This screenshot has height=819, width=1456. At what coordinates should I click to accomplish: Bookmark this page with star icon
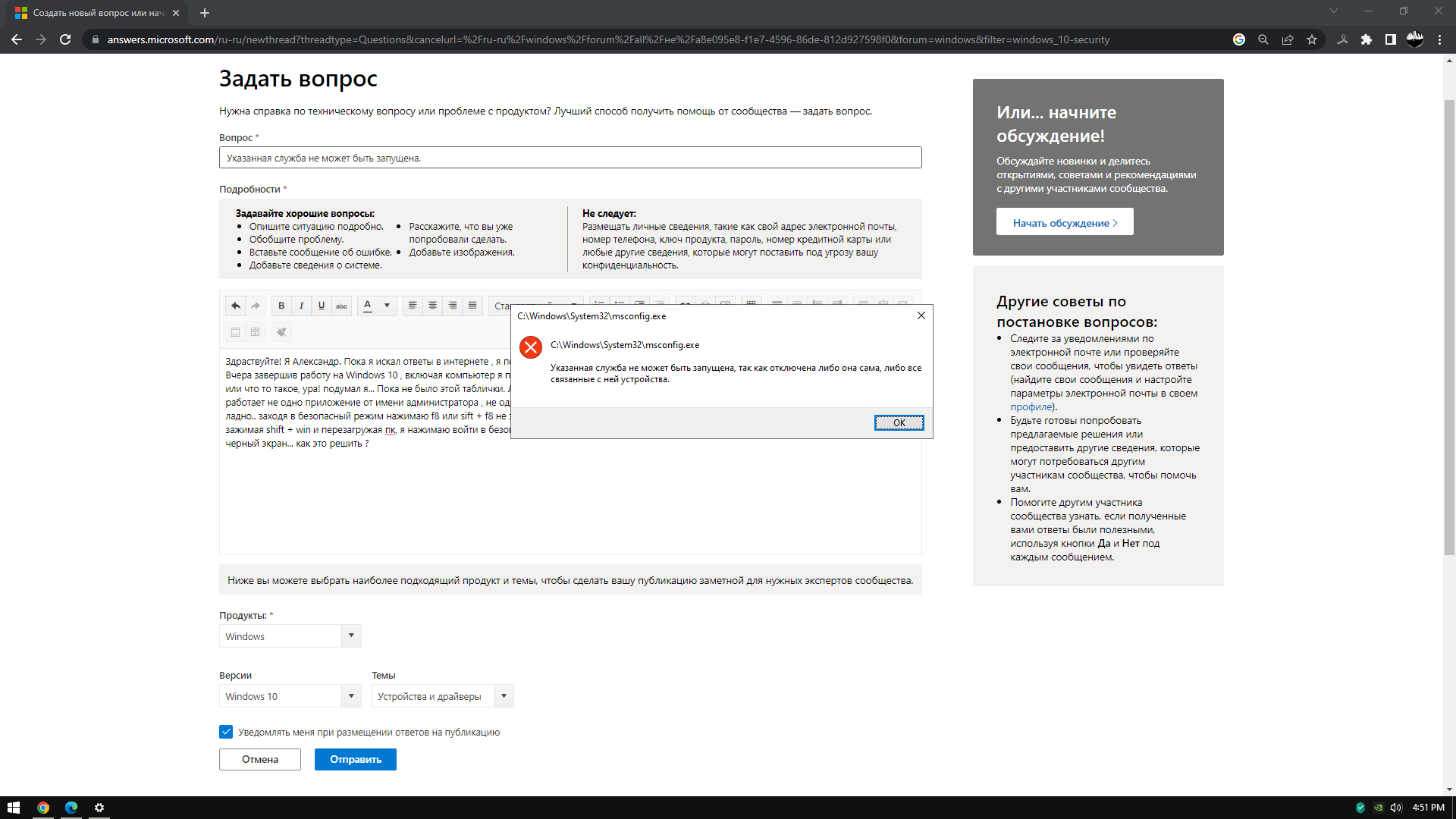[x=1312, y=39]
